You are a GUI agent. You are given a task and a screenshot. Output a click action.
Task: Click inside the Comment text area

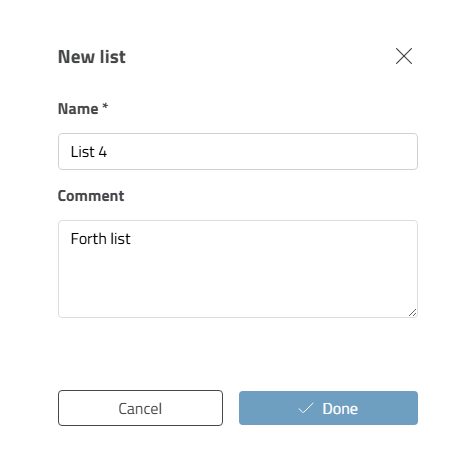coord(238,269)
